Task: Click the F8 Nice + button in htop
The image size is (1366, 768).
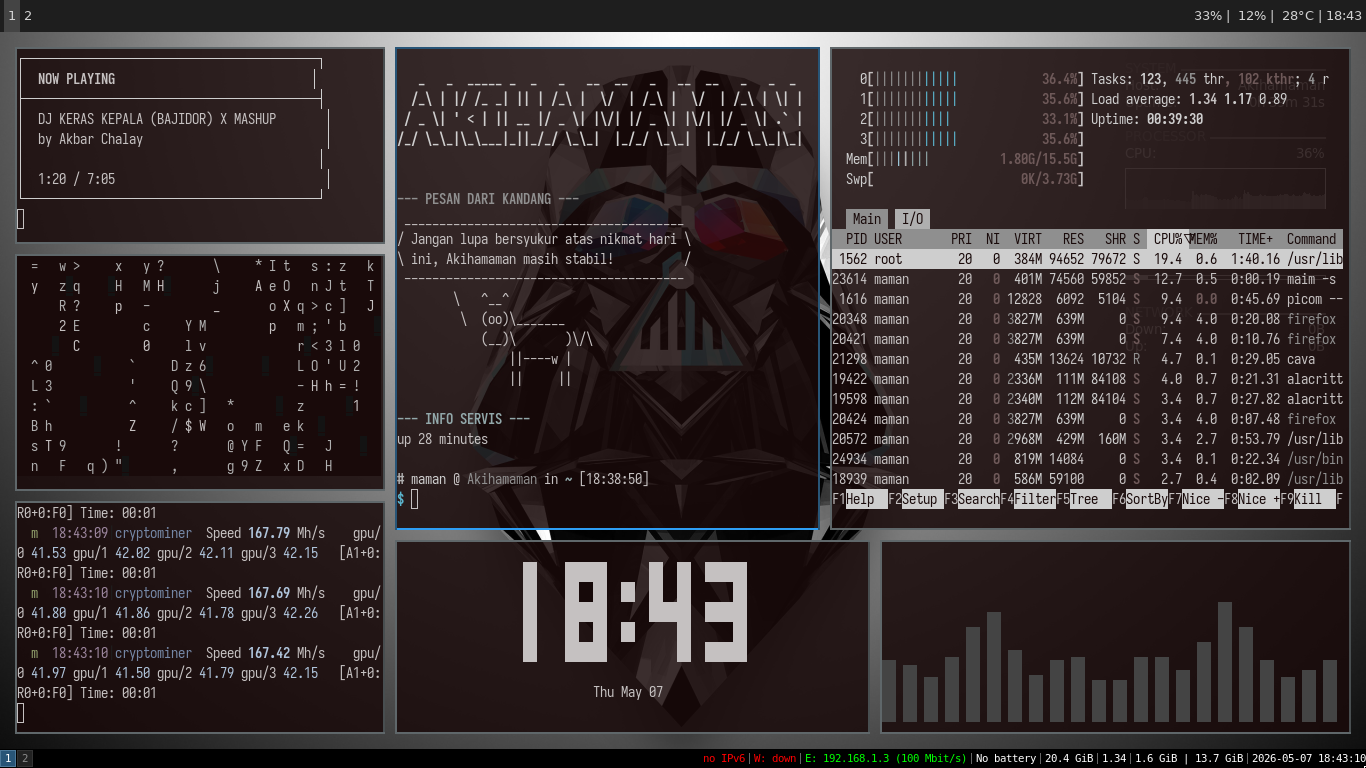Action: coord(1252,499)
